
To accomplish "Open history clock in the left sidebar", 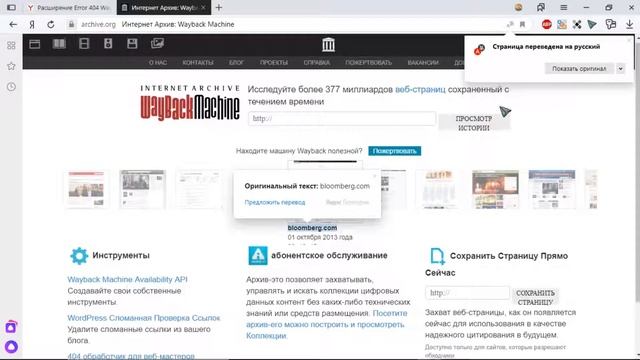I will pyautogui.click(x=11, y=87).
